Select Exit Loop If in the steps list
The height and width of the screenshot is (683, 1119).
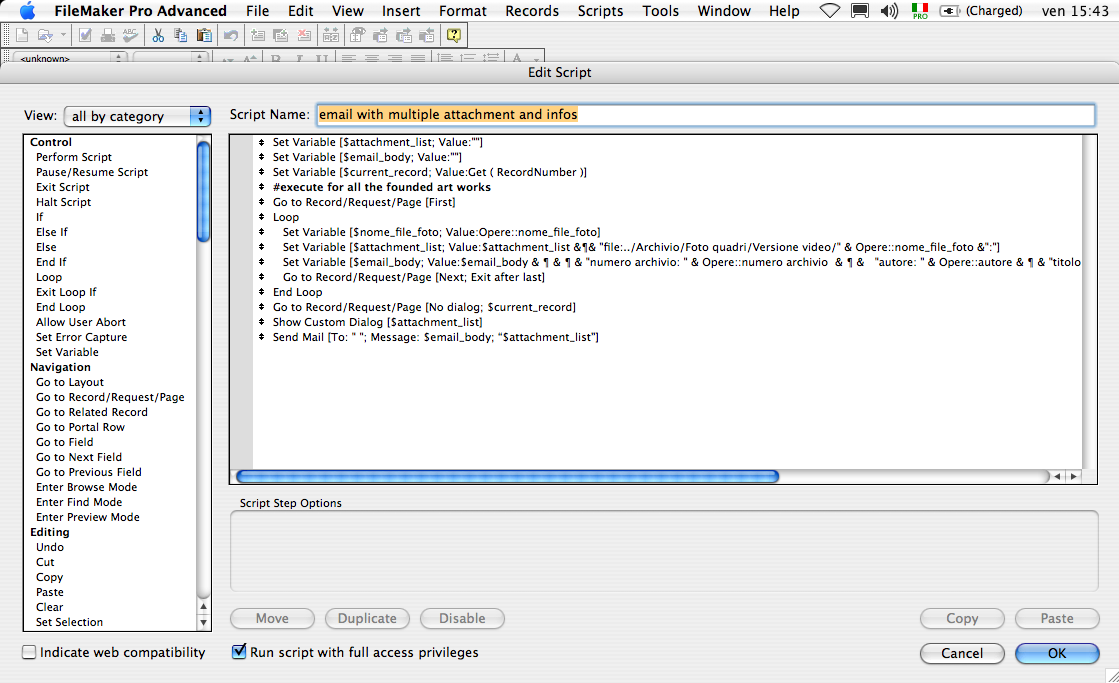[66, 292]
